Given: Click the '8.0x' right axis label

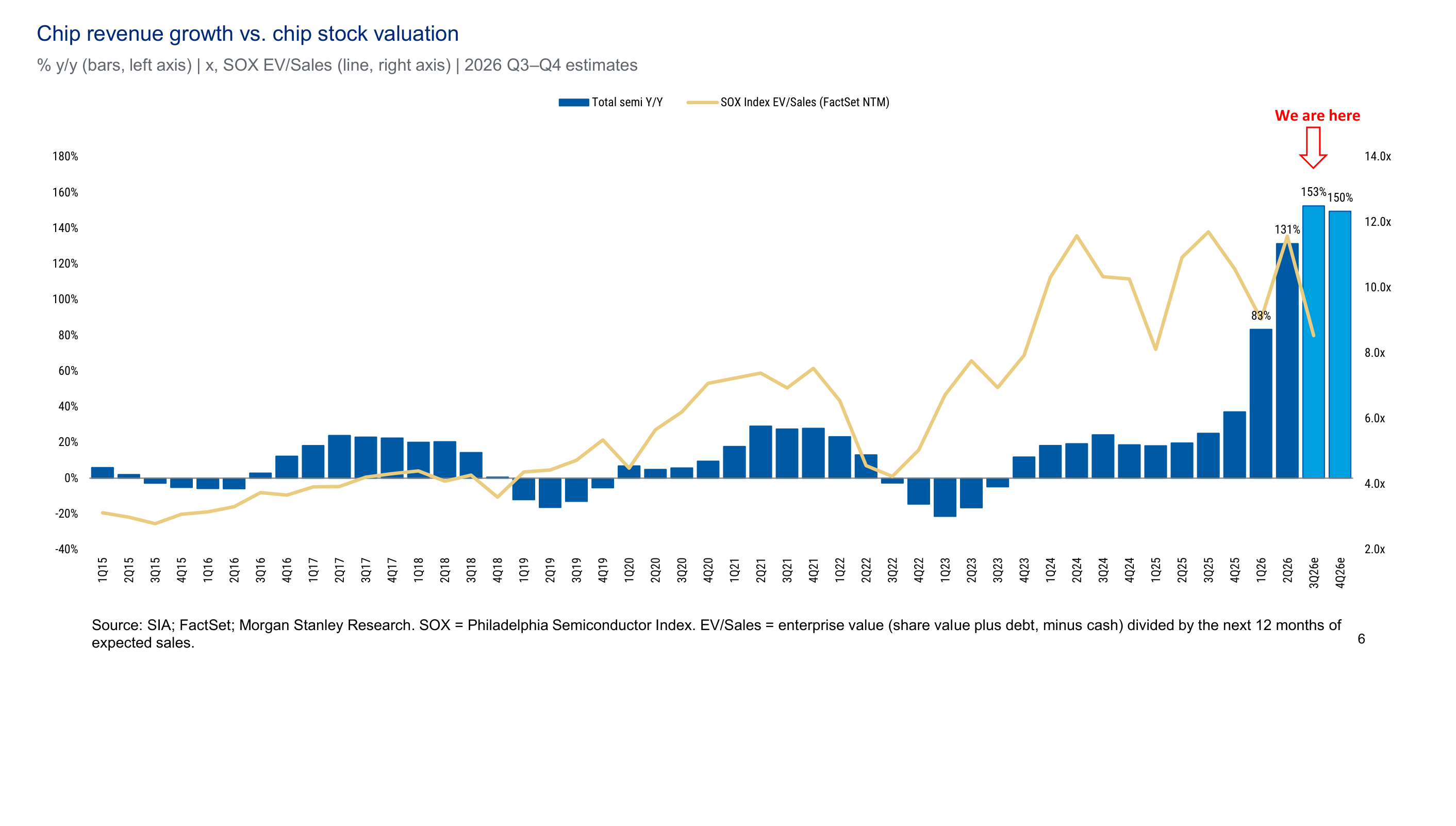Looking at the screenshot, I should coord(1375,353).
